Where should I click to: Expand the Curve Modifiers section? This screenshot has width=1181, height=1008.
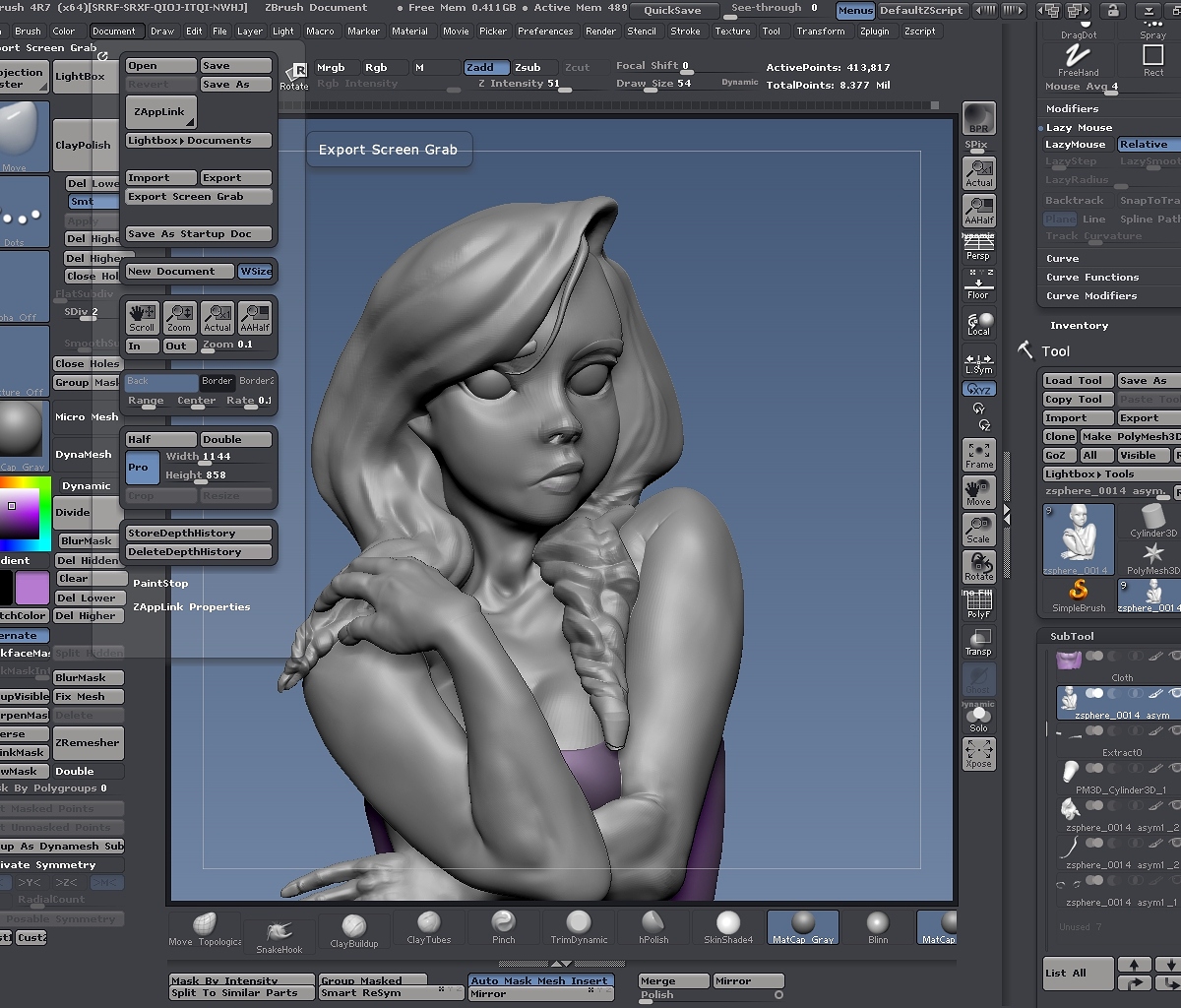(1091, 296)
